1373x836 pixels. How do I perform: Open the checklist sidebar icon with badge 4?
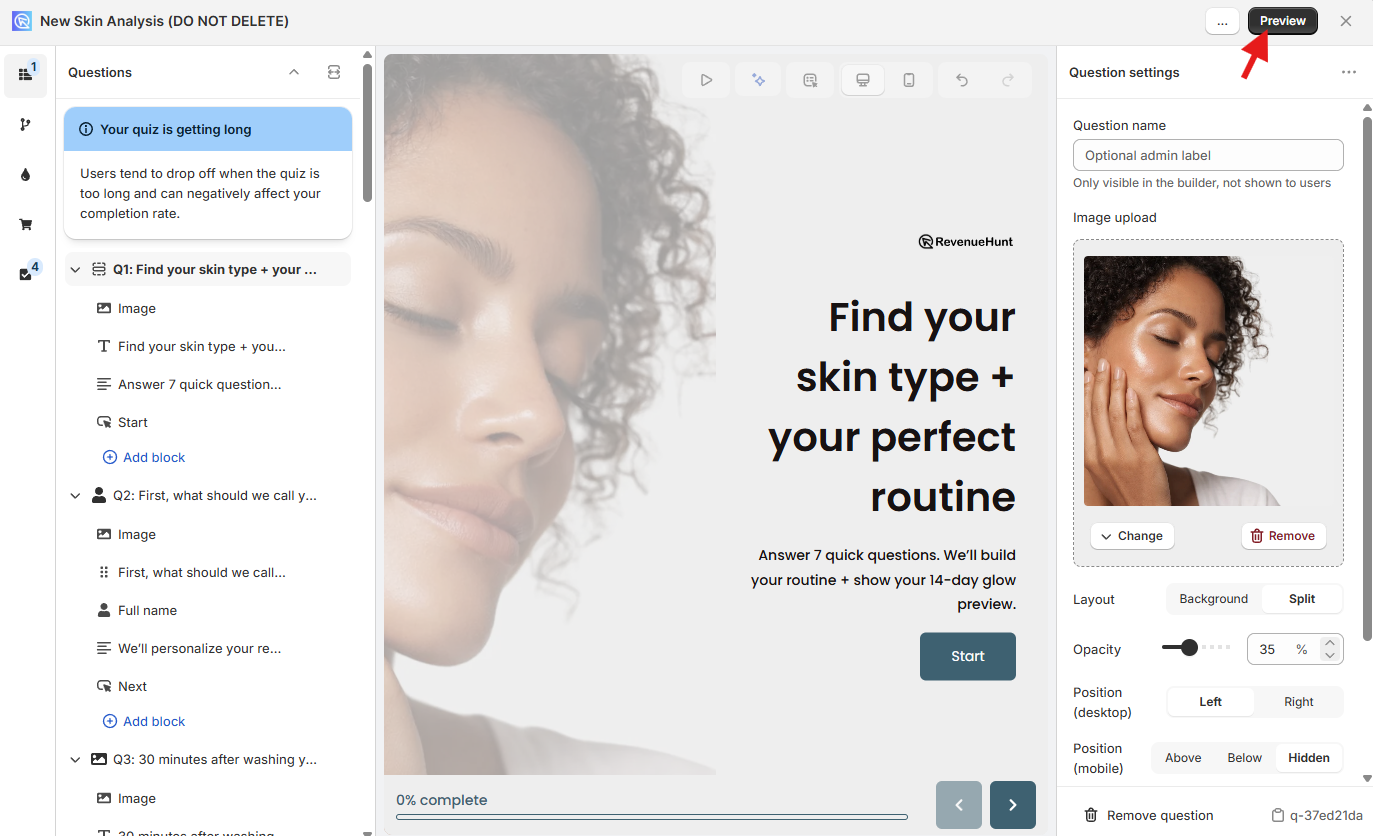tap(25, 275)
